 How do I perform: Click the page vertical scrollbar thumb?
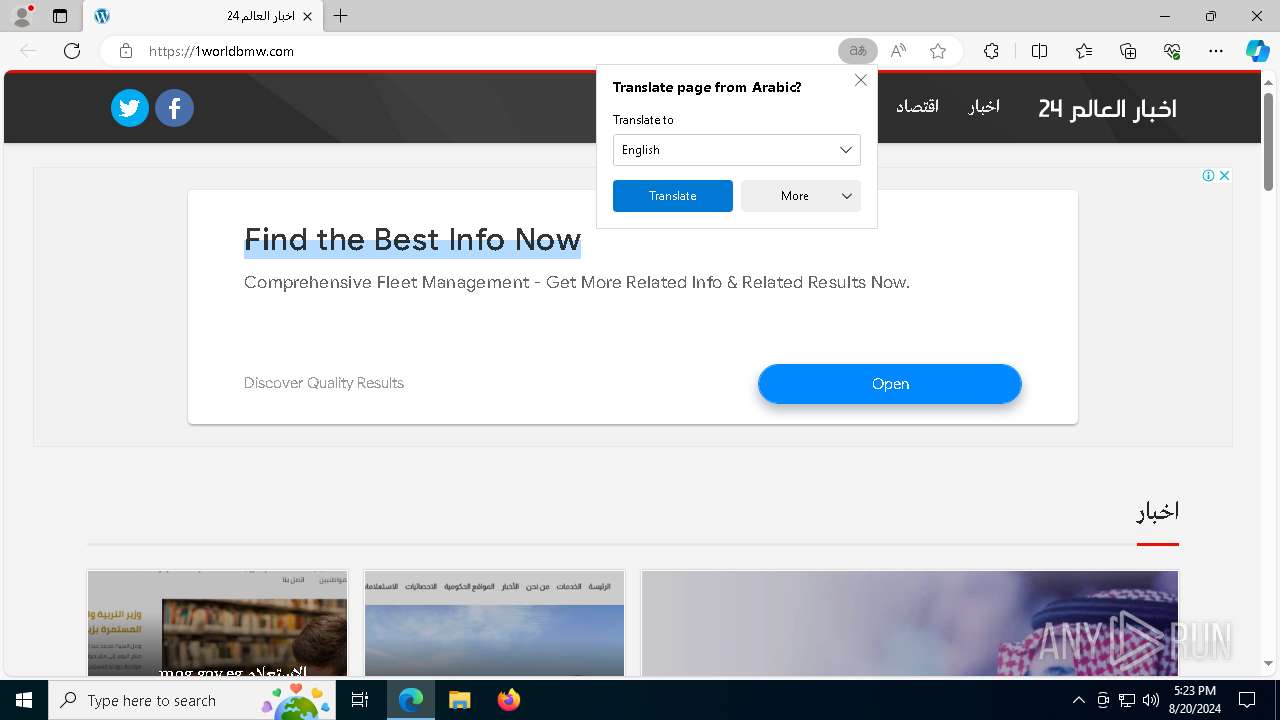[1268, 140]
